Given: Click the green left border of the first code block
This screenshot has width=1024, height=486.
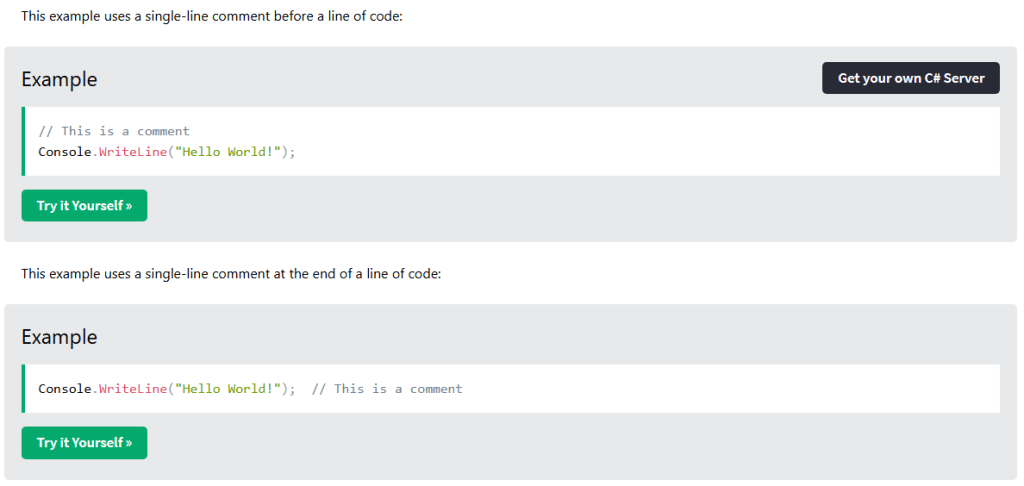Looking at the screenshot, I should [x=23, y=141].
